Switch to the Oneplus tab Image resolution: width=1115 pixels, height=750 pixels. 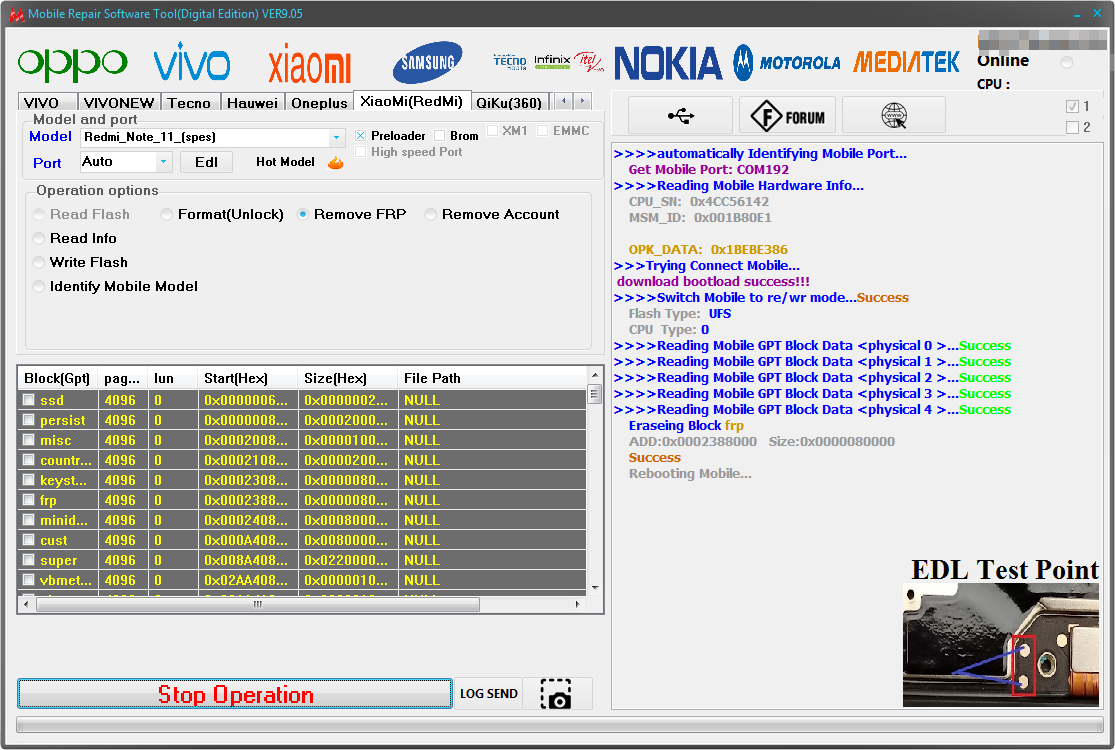pyautogui.click(x=319, y=102)
